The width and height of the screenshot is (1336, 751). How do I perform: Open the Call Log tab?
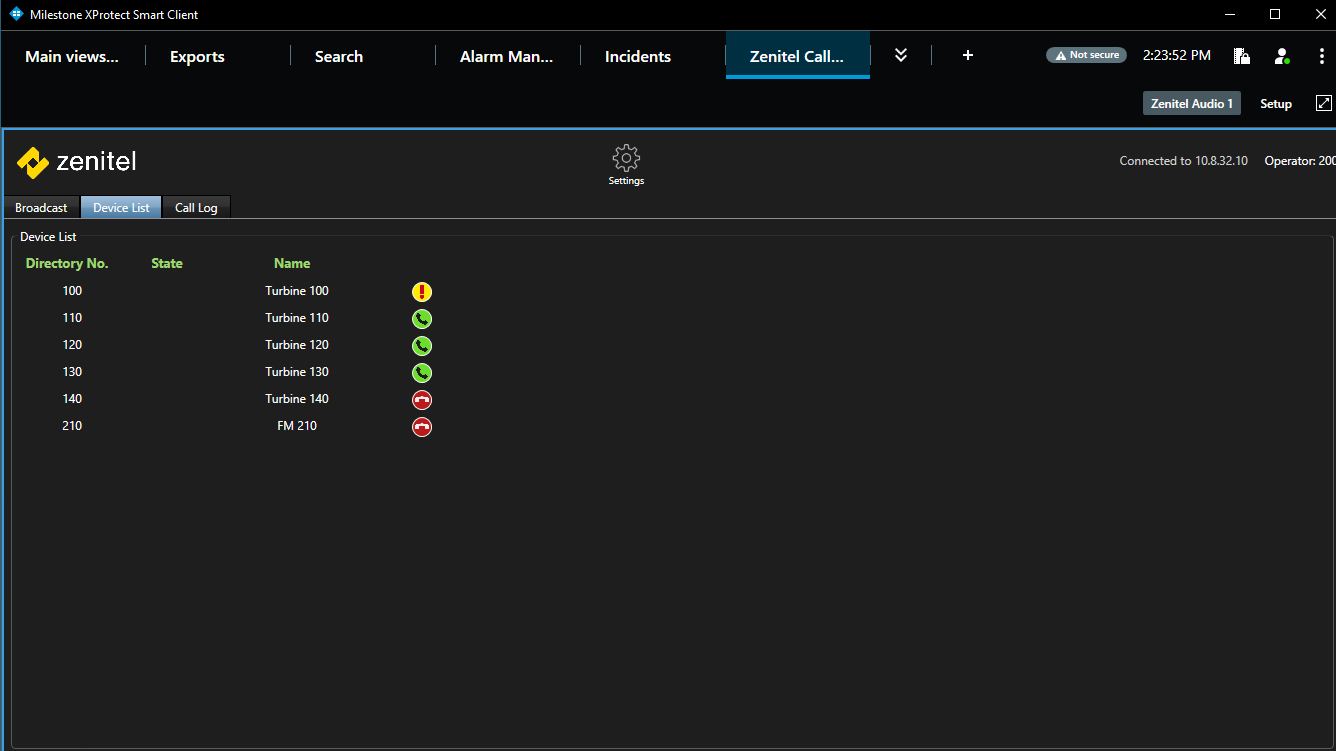(x=196, y=208)
